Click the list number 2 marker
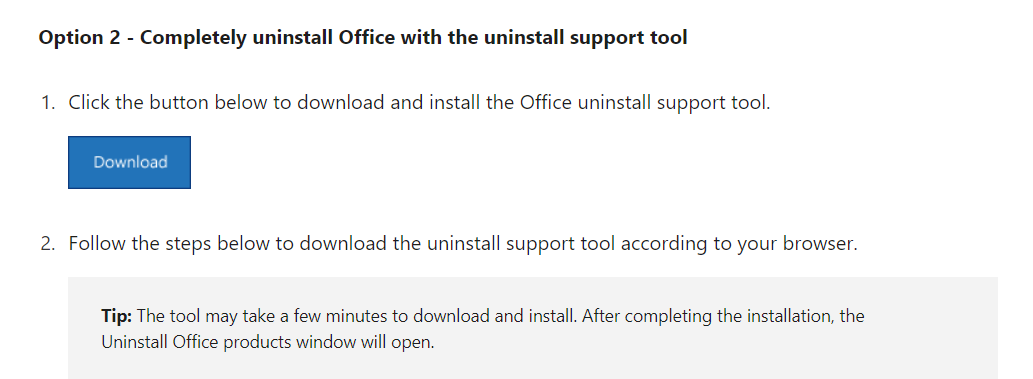The image size is (1033, 379). point(47,244)
